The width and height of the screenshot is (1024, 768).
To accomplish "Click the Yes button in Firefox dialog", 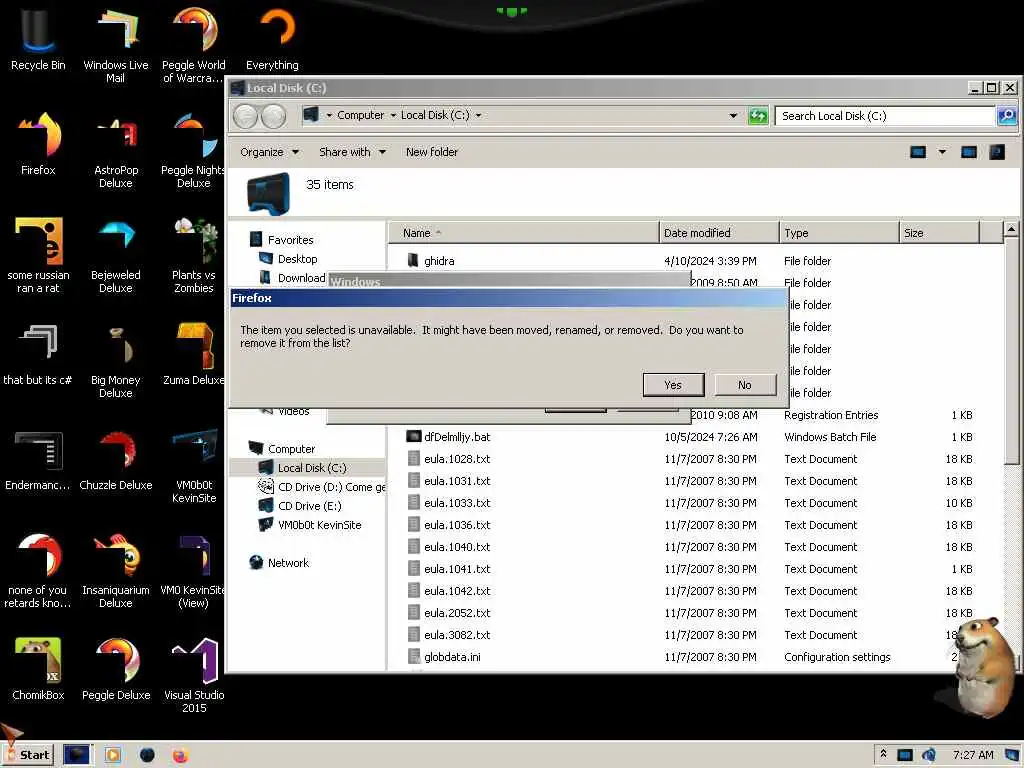I will click(x=673, y=385).
